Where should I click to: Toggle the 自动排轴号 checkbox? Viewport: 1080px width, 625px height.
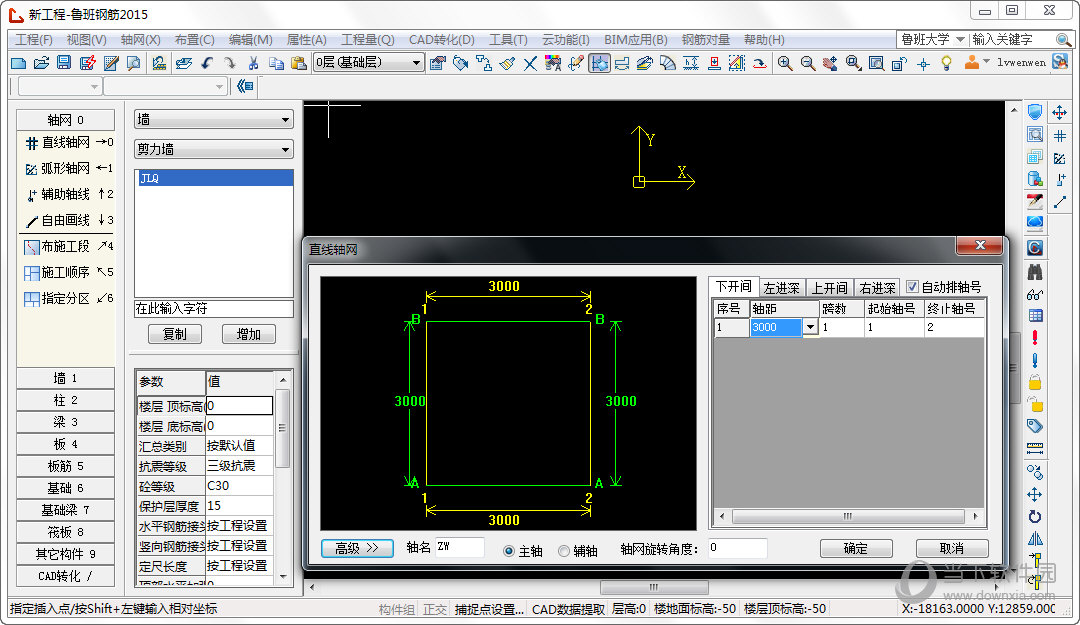point(912,287)
